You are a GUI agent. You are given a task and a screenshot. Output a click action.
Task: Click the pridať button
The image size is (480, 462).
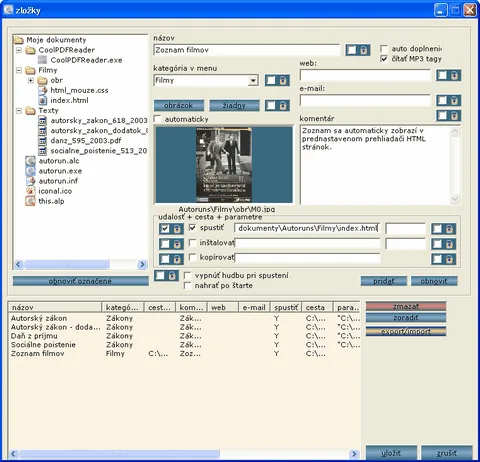point(383,281)
